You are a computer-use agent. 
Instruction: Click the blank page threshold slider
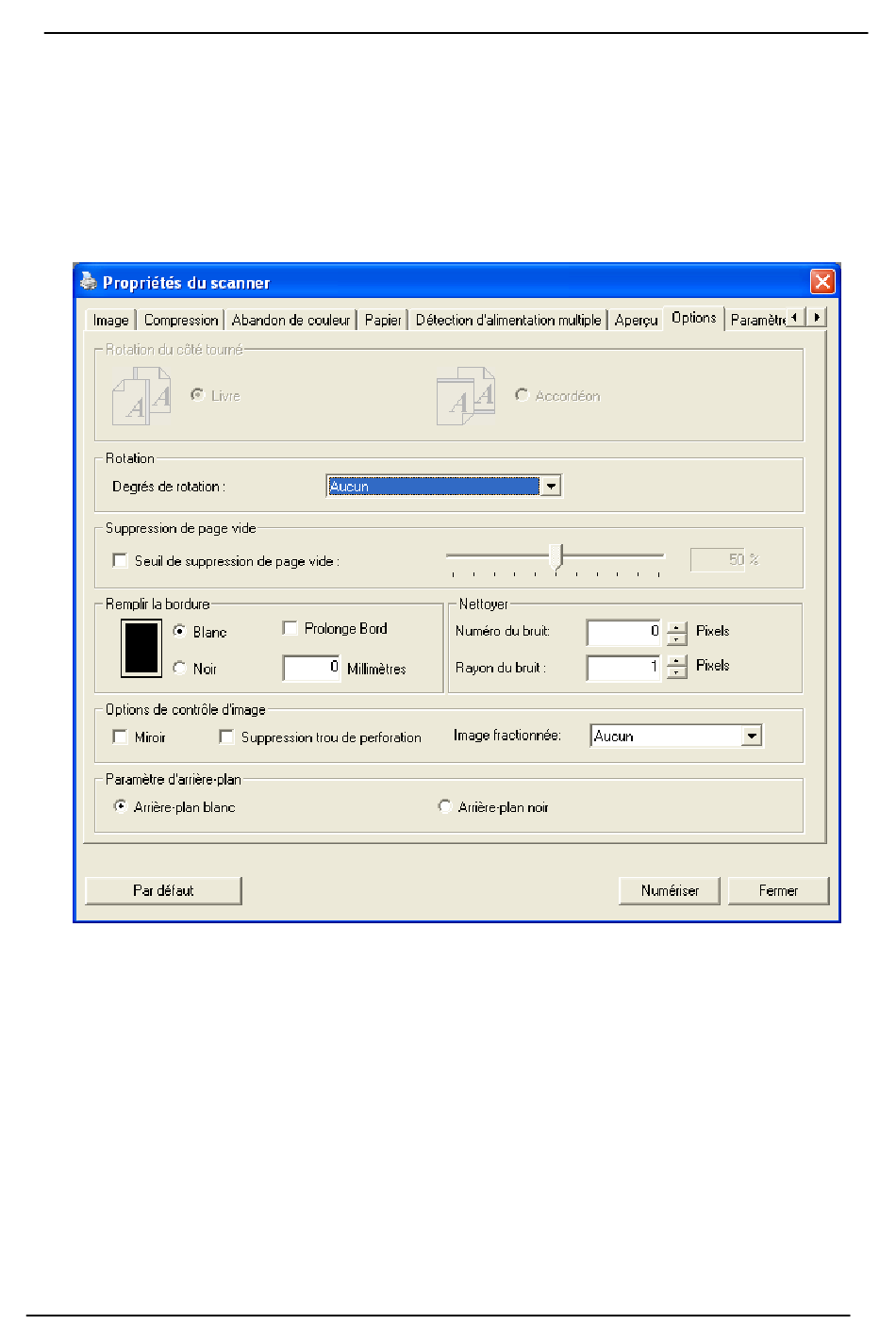pyautogui.click(x=556, y=559)
